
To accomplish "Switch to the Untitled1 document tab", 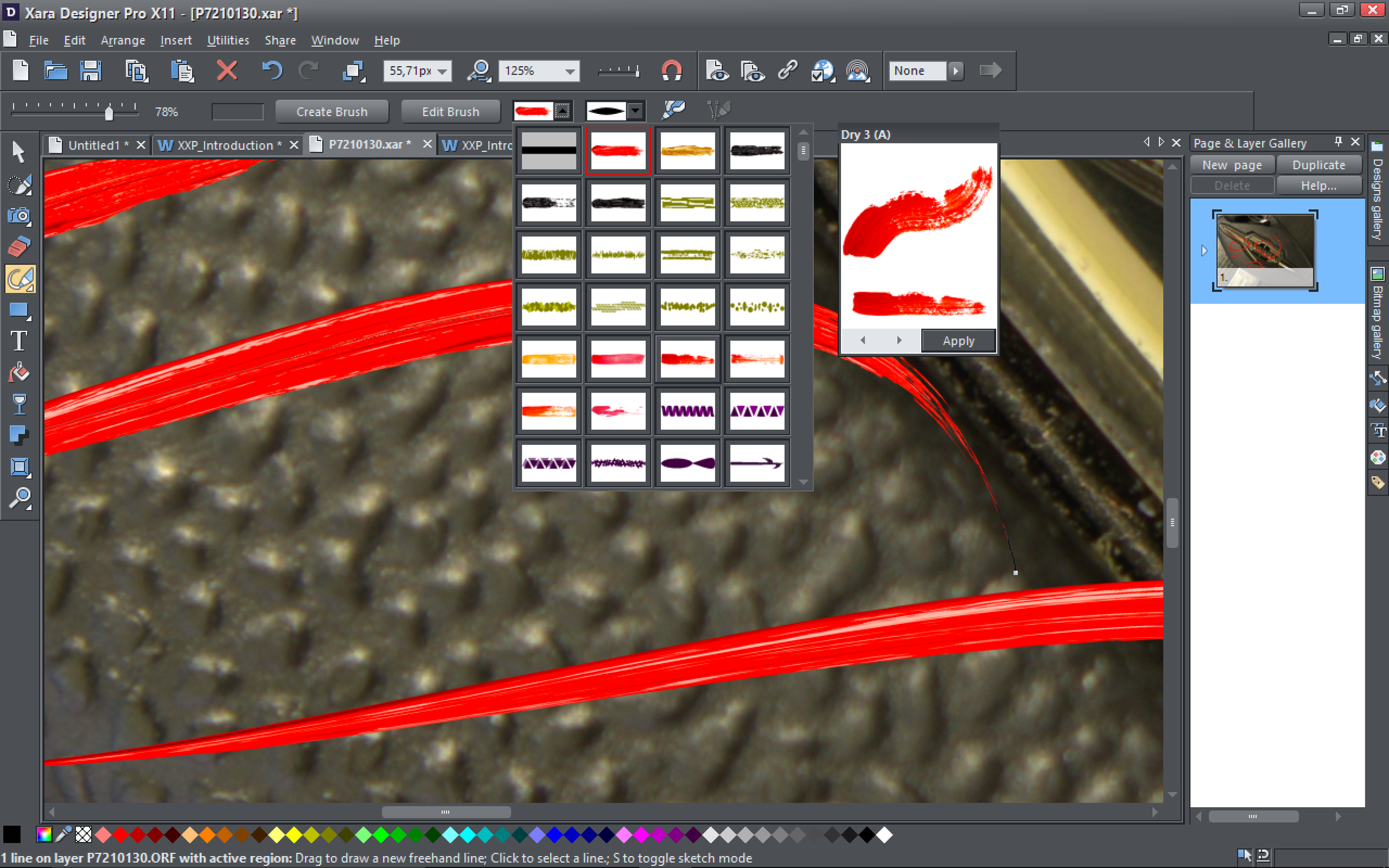I will coord(98,145).
